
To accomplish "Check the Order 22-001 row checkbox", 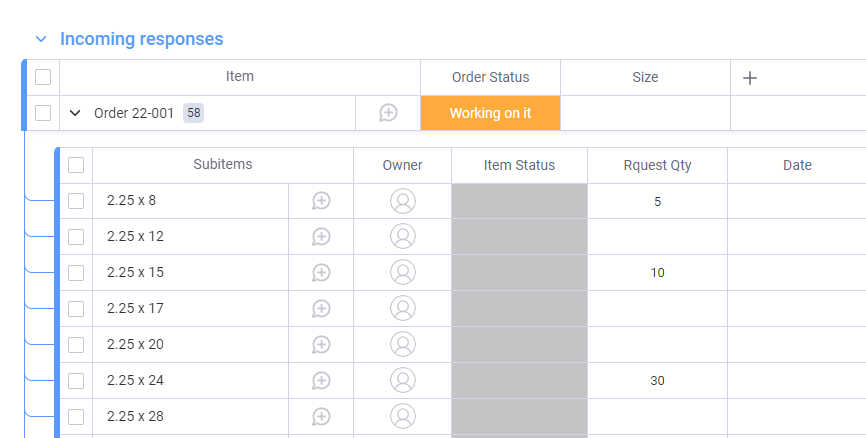I will click(43, 113).
